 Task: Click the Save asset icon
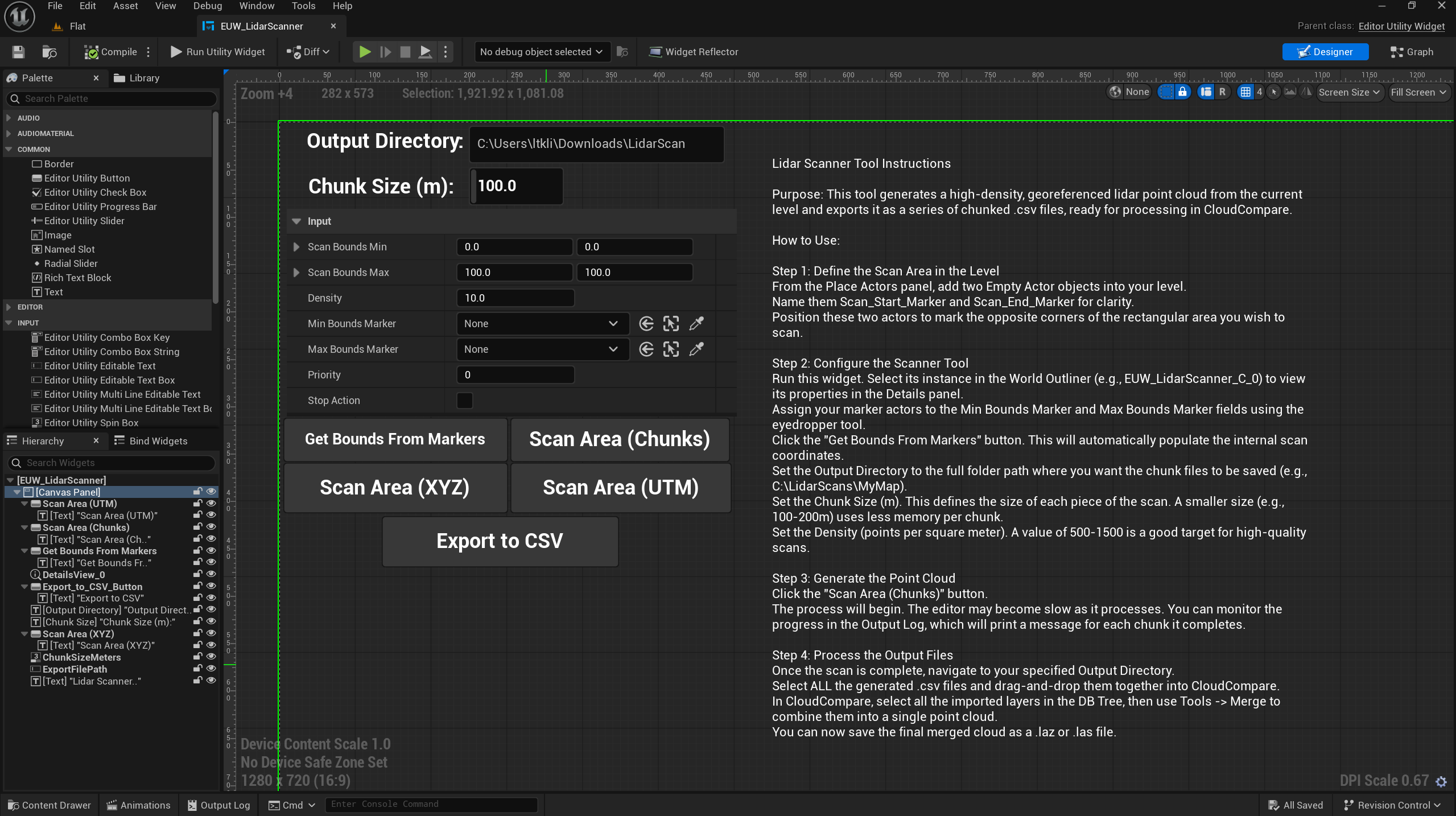18,52
